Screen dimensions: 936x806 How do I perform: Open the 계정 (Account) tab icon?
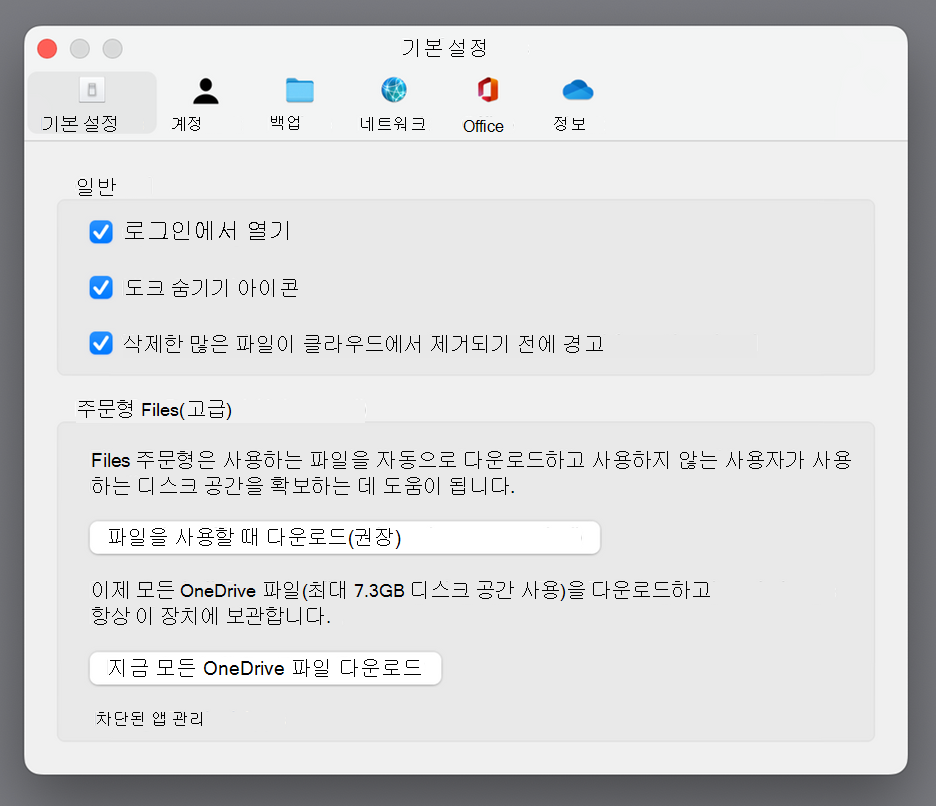[x=205, y=91]
